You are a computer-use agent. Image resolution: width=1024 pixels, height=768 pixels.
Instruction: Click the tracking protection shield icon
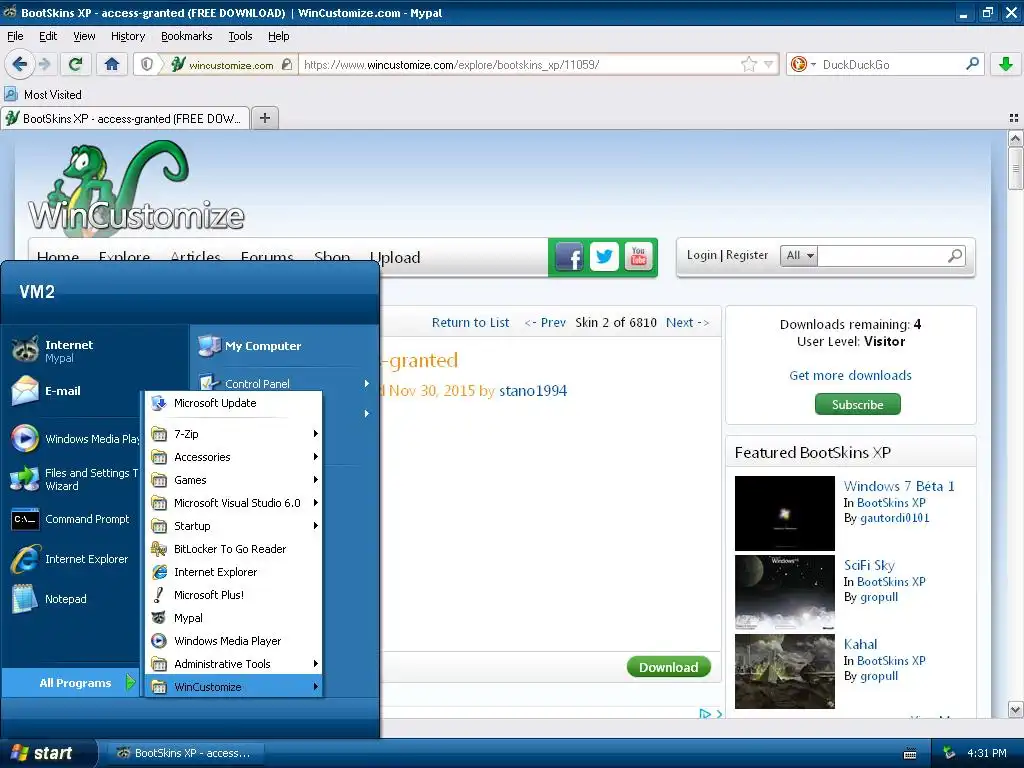(147, 64)
